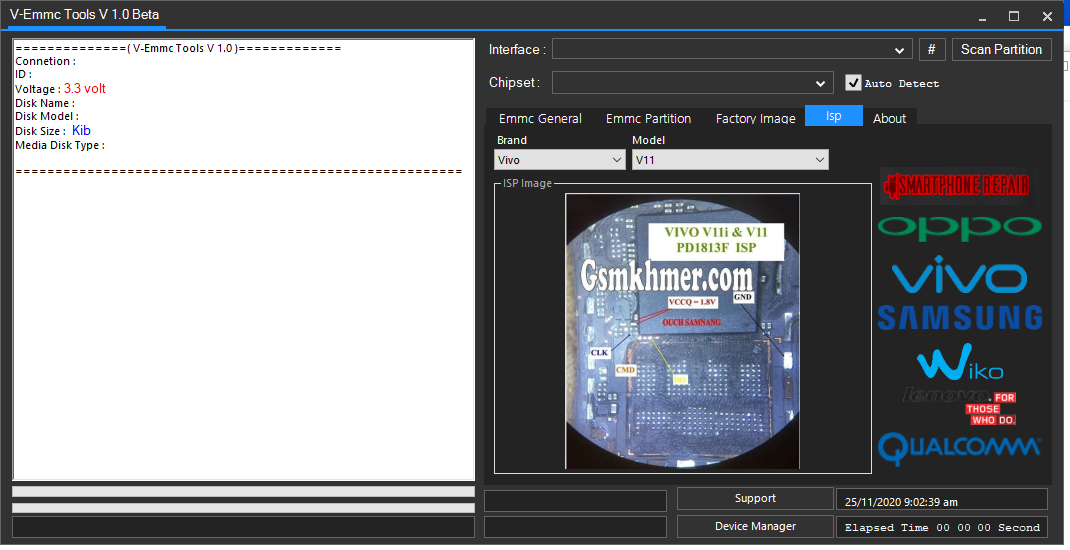Click the 'Disk Name :' log line
The height and width of the screenshot is (550, 1070).
[45, 103]
